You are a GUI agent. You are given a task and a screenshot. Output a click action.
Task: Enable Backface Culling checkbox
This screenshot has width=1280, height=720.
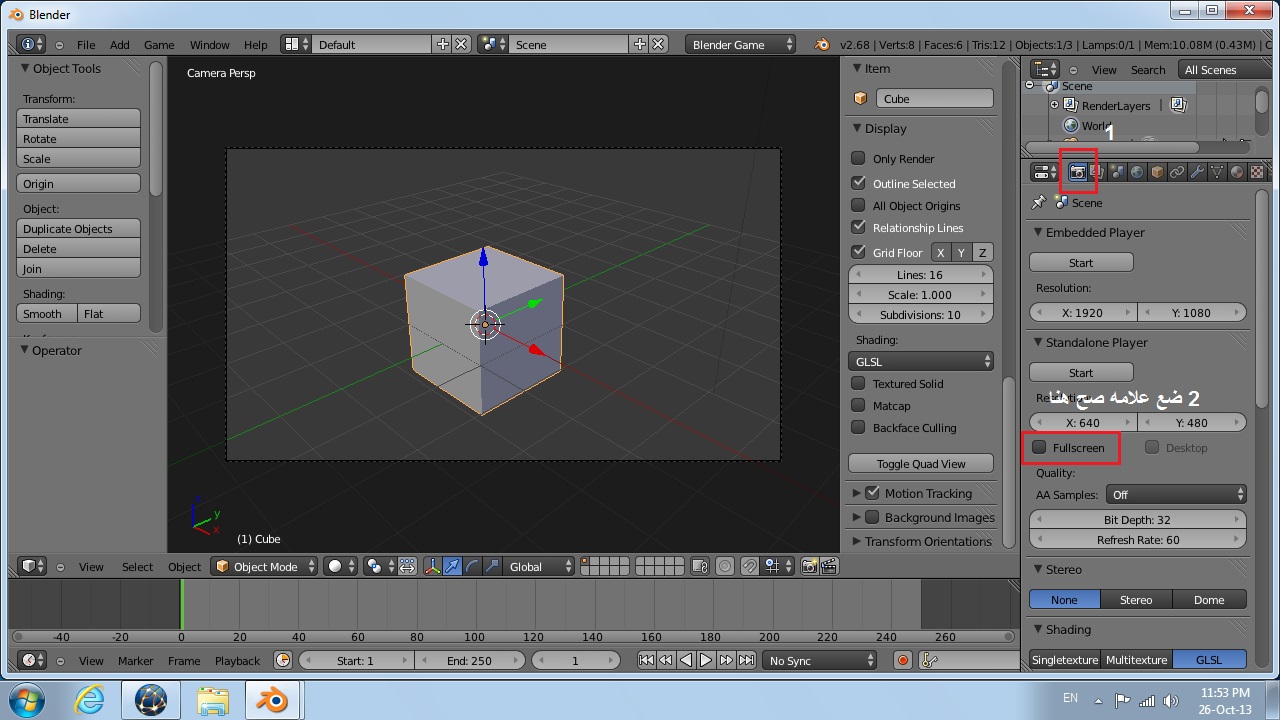tap(858, 427)
